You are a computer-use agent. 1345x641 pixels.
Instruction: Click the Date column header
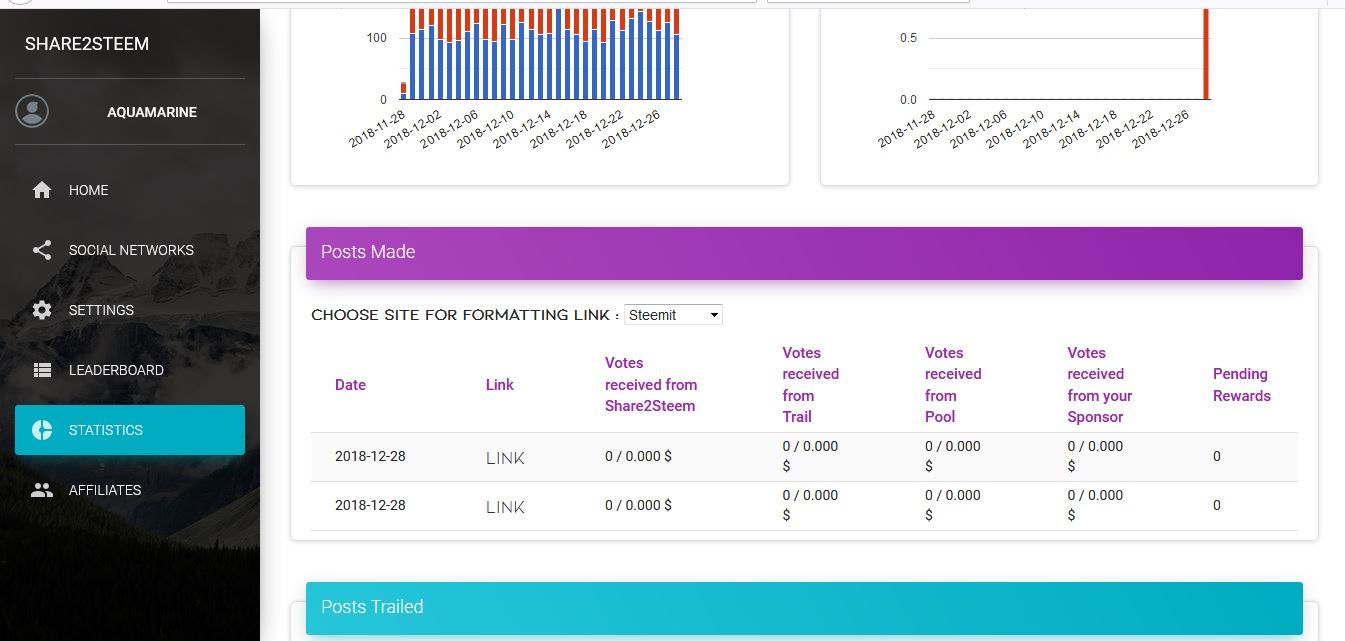pos(350,385)
